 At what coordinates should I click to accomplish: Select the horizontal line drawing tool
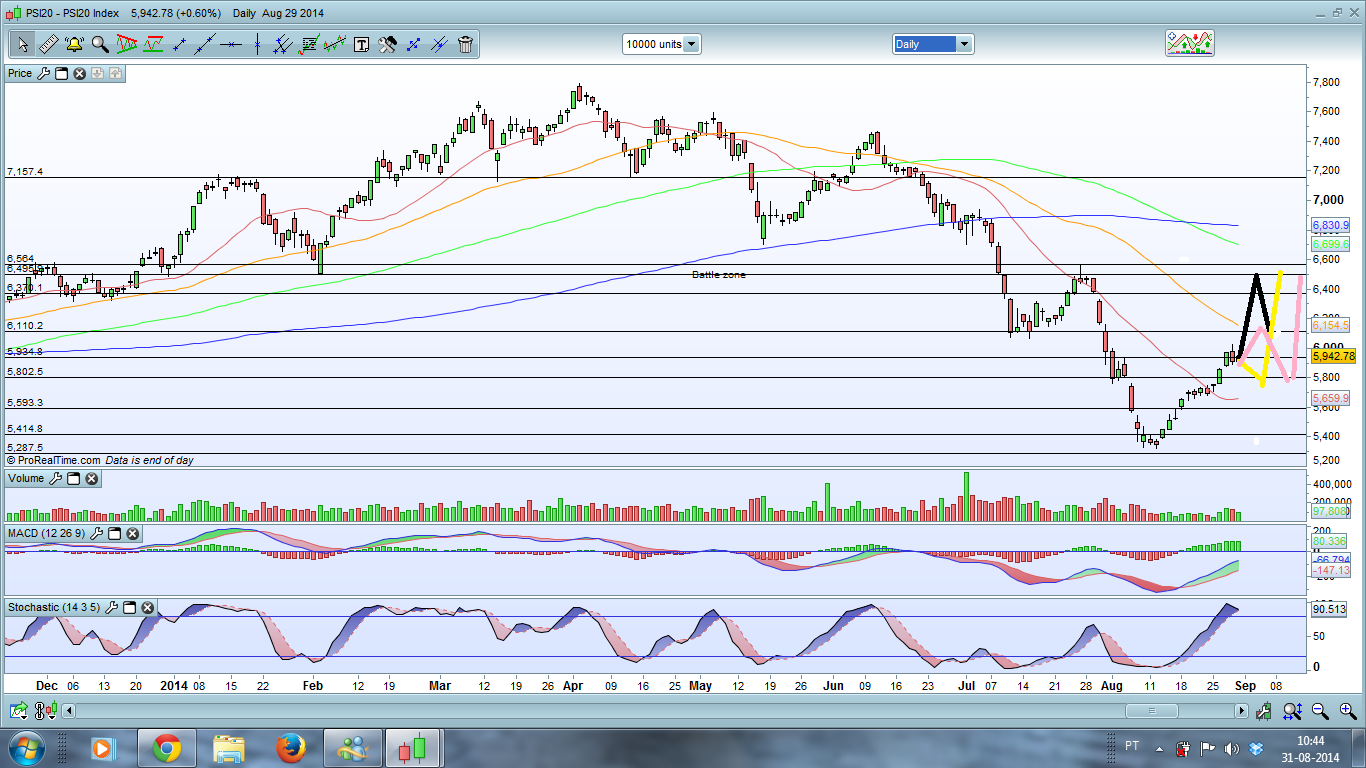pos(231,44)
